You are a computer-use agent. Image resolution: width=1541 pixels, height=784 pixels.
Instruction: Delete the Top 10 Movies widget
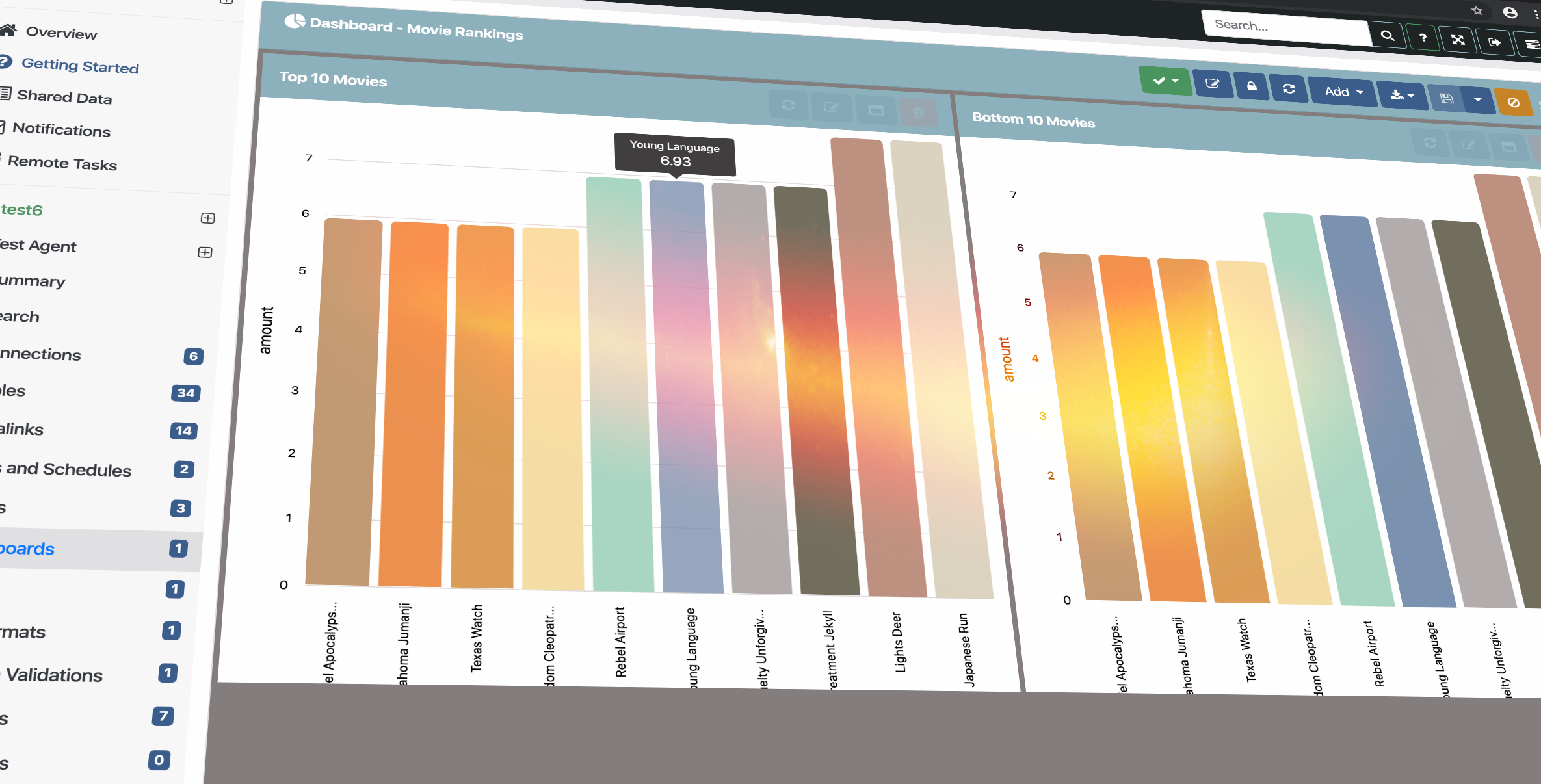pyautogui.click(x=917, y=112)
